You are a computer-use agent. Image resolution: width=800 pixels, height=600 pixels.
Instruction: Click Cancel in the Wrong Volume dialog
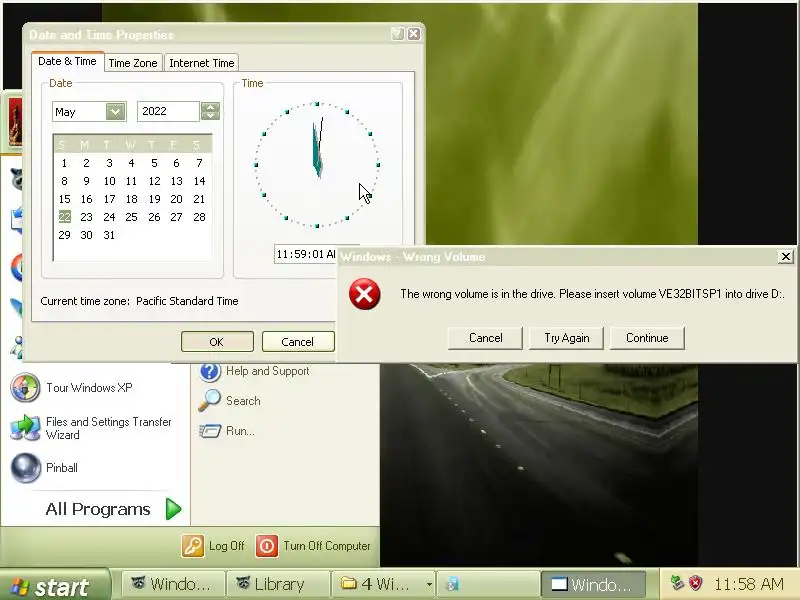tap(485, 338)
